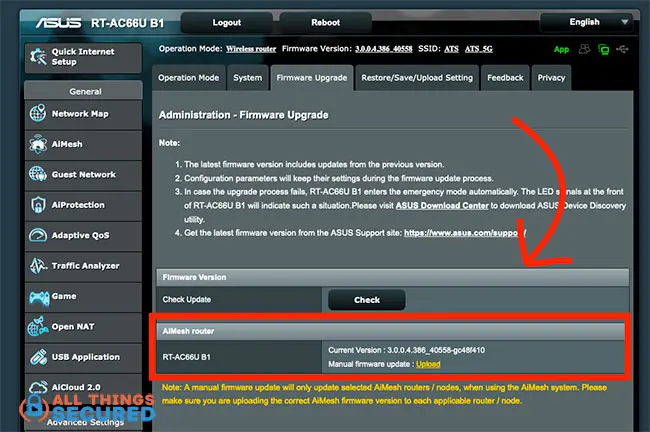Click the Quick Internet Setup wizard icon
The image size is (650, 432).
pyautogui.click(x=39, y=57)
